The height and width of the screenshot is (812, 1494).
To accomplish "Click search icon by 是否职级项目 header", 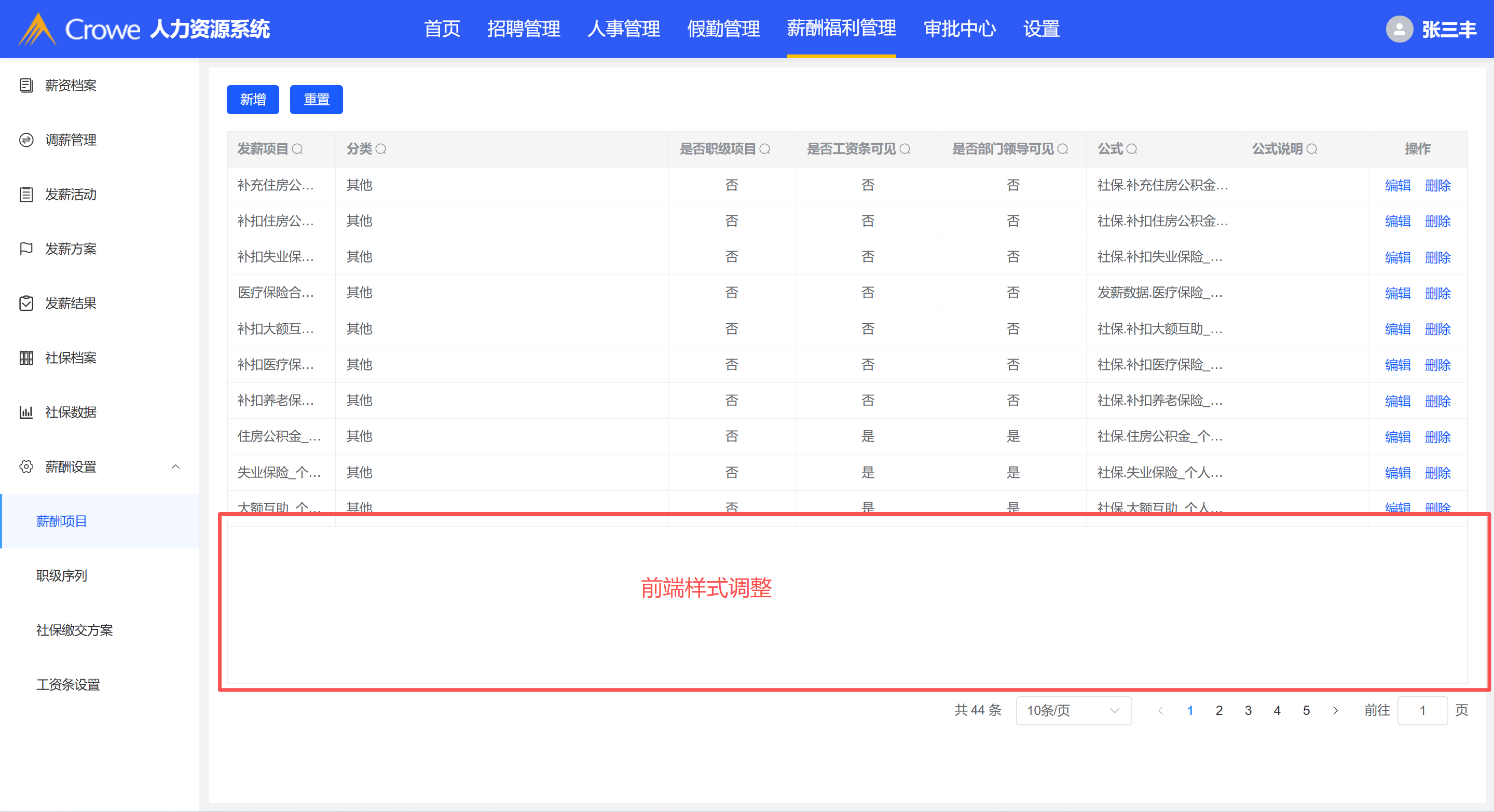I will click(765, 149).
